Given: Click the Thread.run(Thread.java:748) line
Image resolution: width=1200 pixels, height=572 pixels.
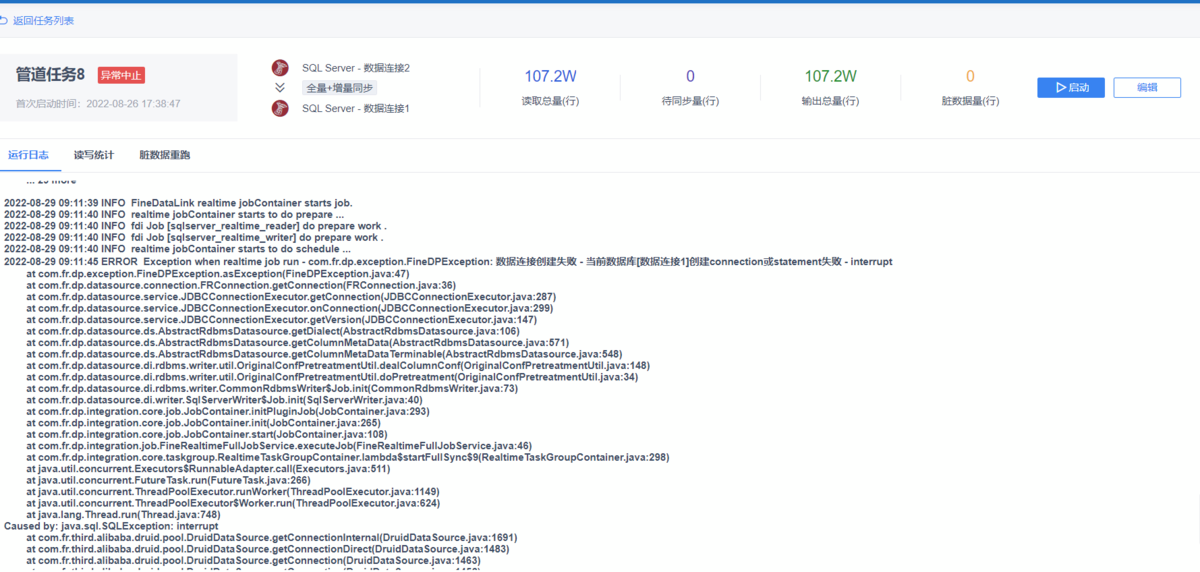Looking at the screenshot, I should pos(123,515).
